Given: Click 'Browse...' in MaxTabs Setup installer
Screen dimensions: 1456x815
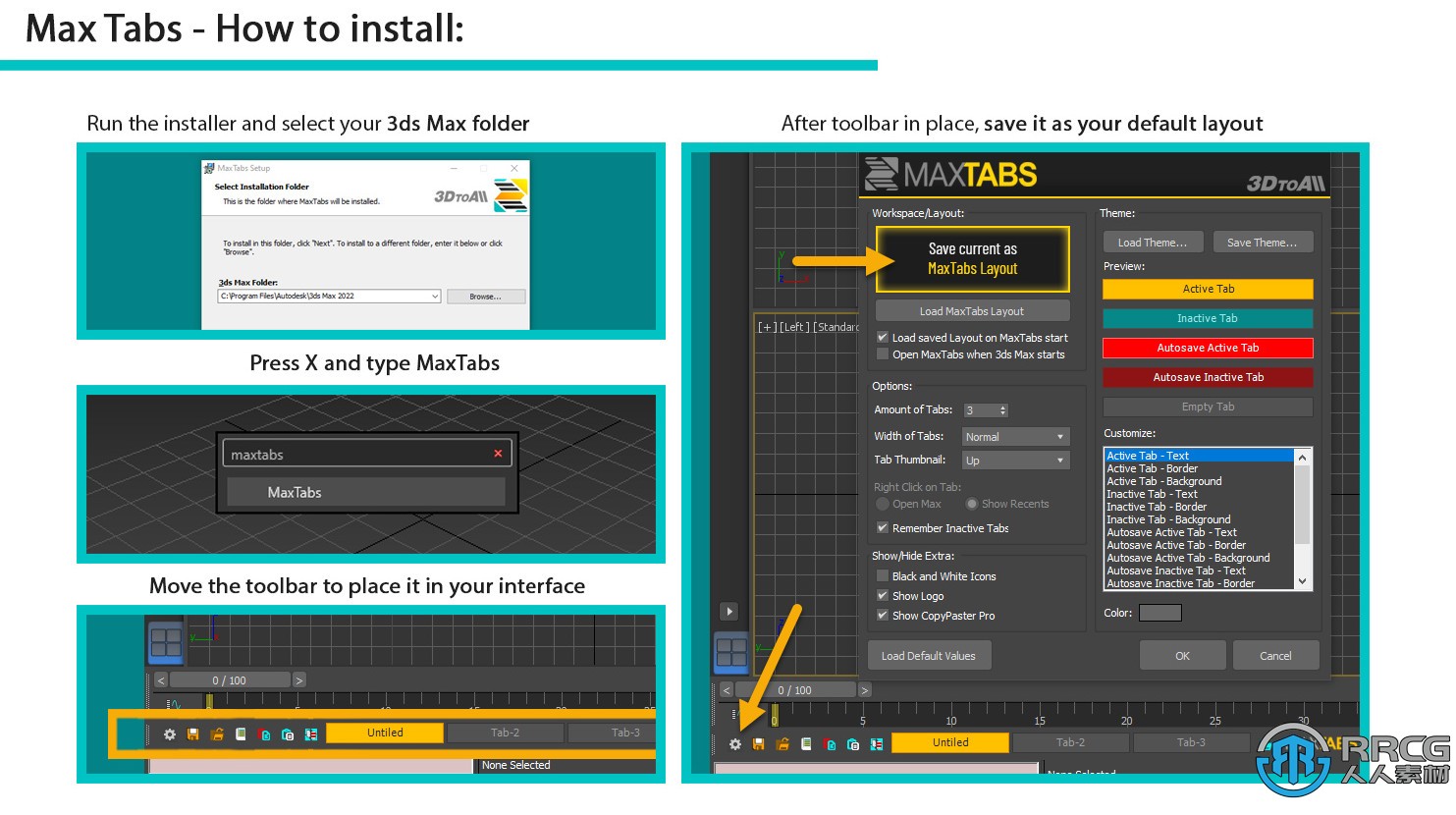Looking at the screenshot, I should tap(485, 296).
